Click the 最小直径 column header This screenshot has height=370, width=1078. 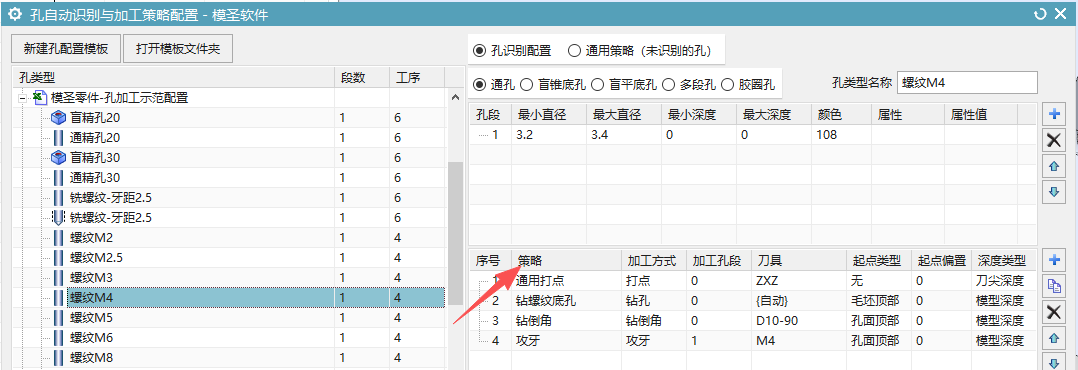549,114
